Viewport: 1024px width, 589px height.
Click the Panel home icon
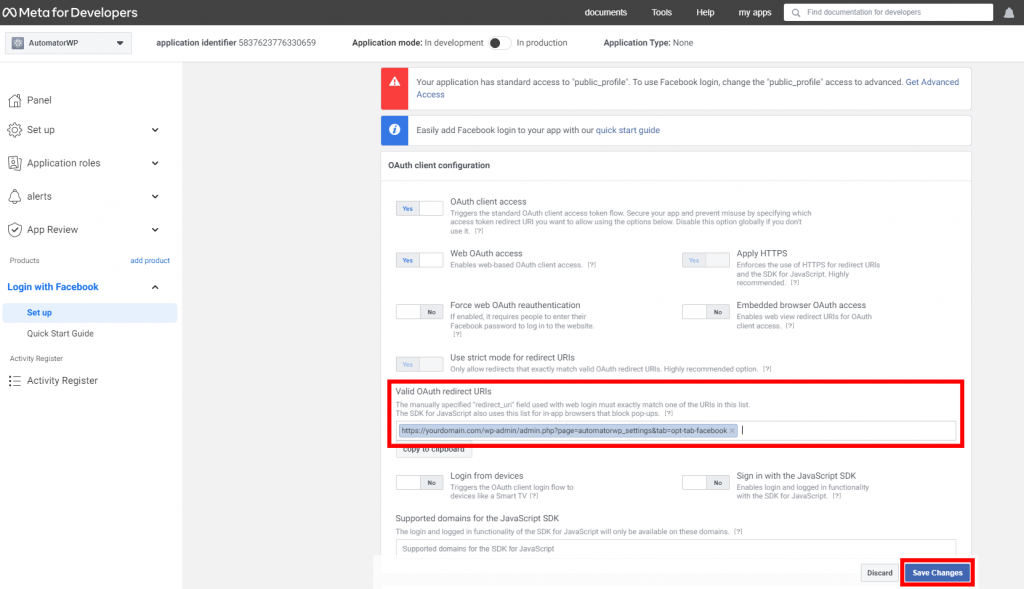pyautogui.click(x=14, y=100)
